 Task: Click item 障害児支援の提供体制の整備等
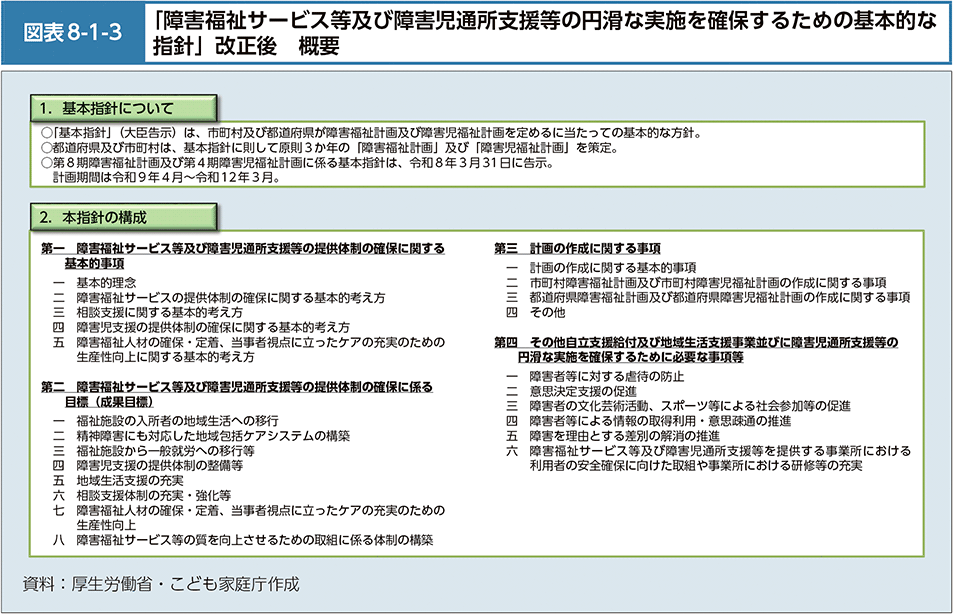tap(159, 465)
